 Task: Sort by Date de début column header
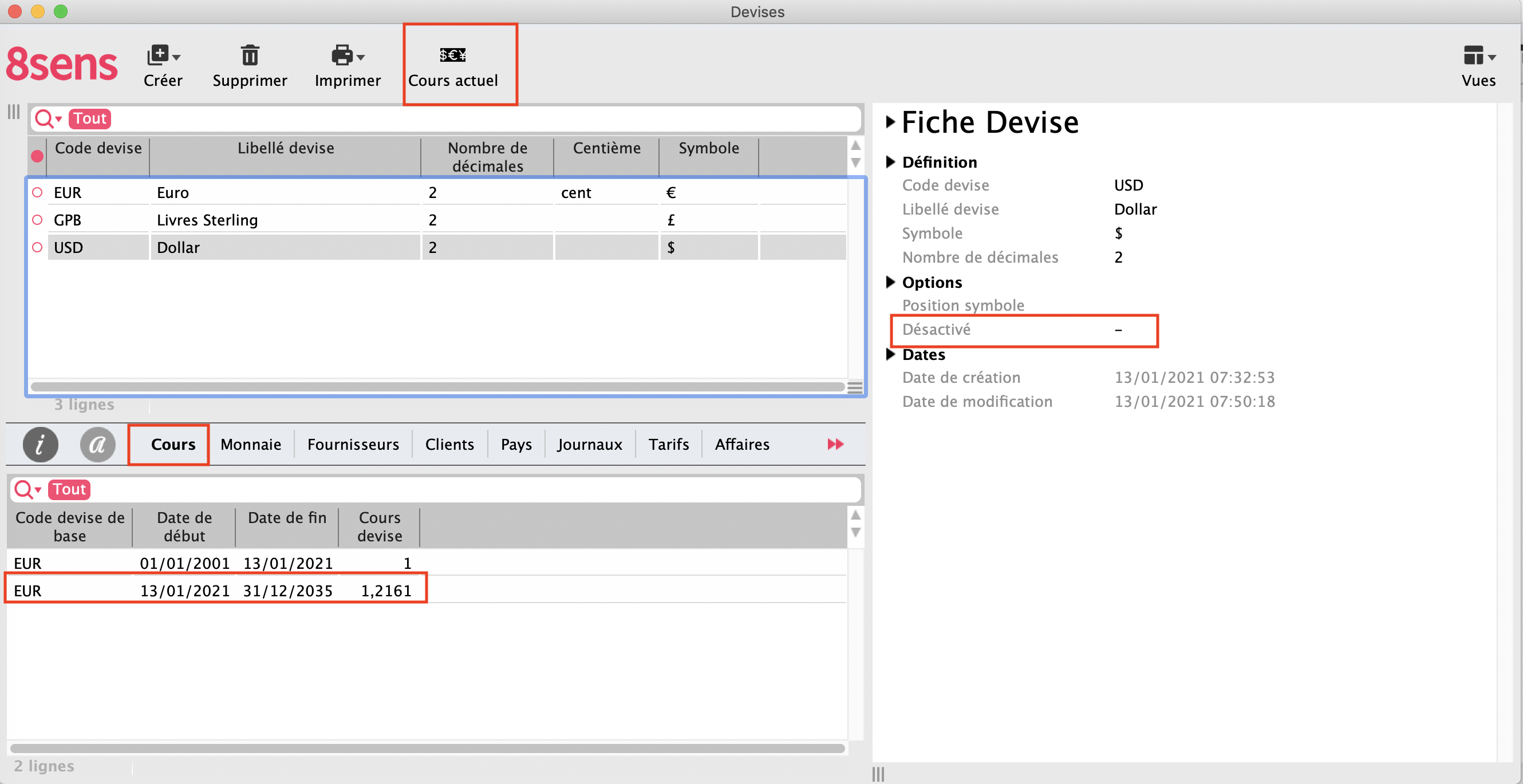pyautogui.click(x=184, y=526)
